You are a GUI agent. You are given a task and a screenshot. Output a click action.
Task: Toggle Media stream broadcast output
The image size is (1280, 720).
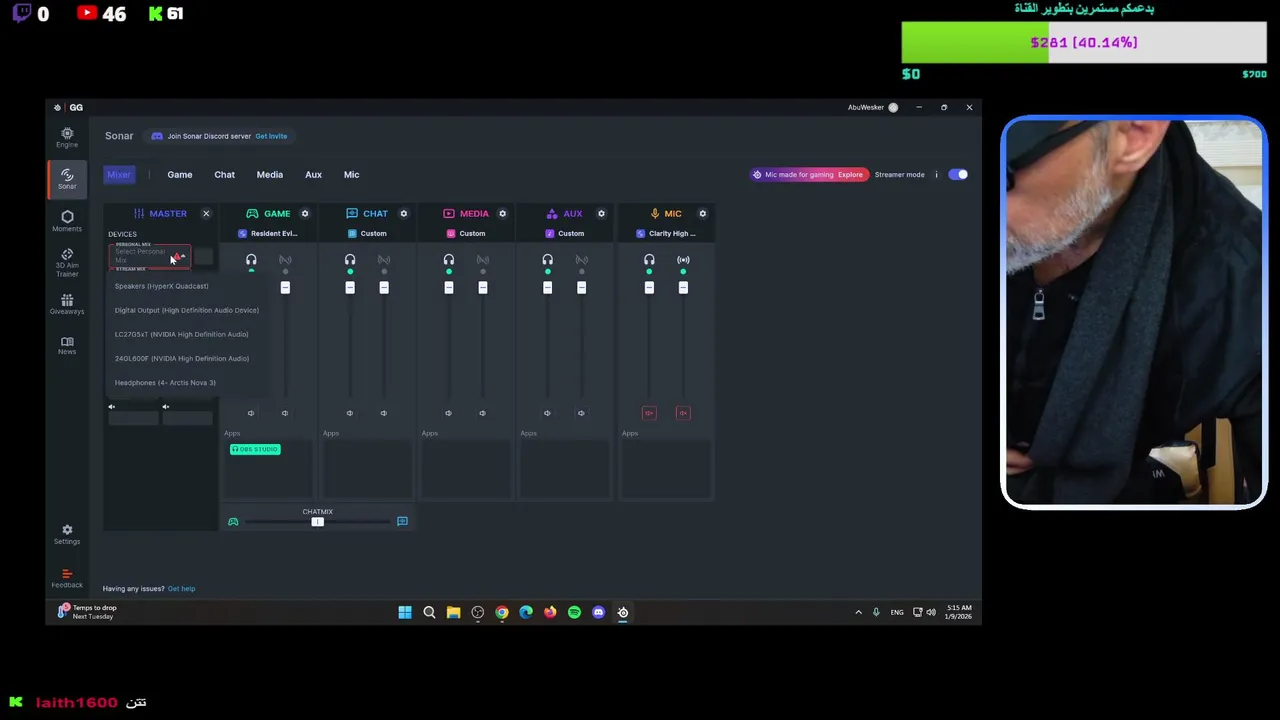[483, 260]
